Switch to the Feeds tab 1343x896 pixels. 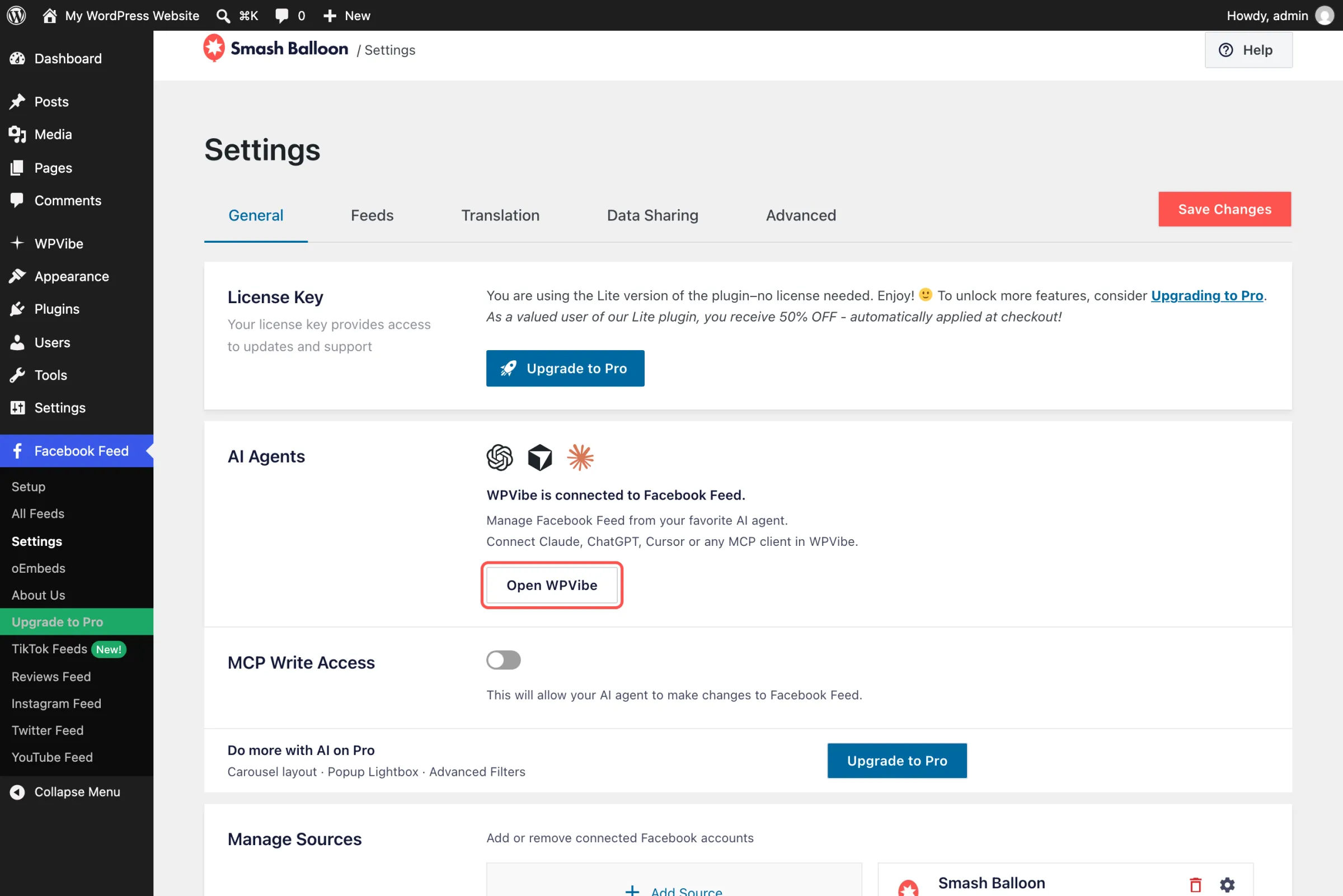pyautogui.click(x=372, y=215)
